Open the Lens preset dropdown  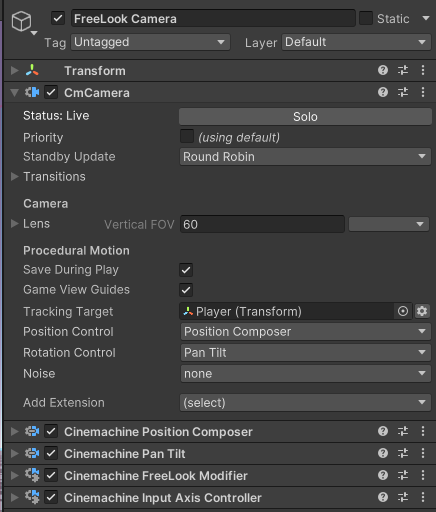pyautogui.click(x=389, y=224)
